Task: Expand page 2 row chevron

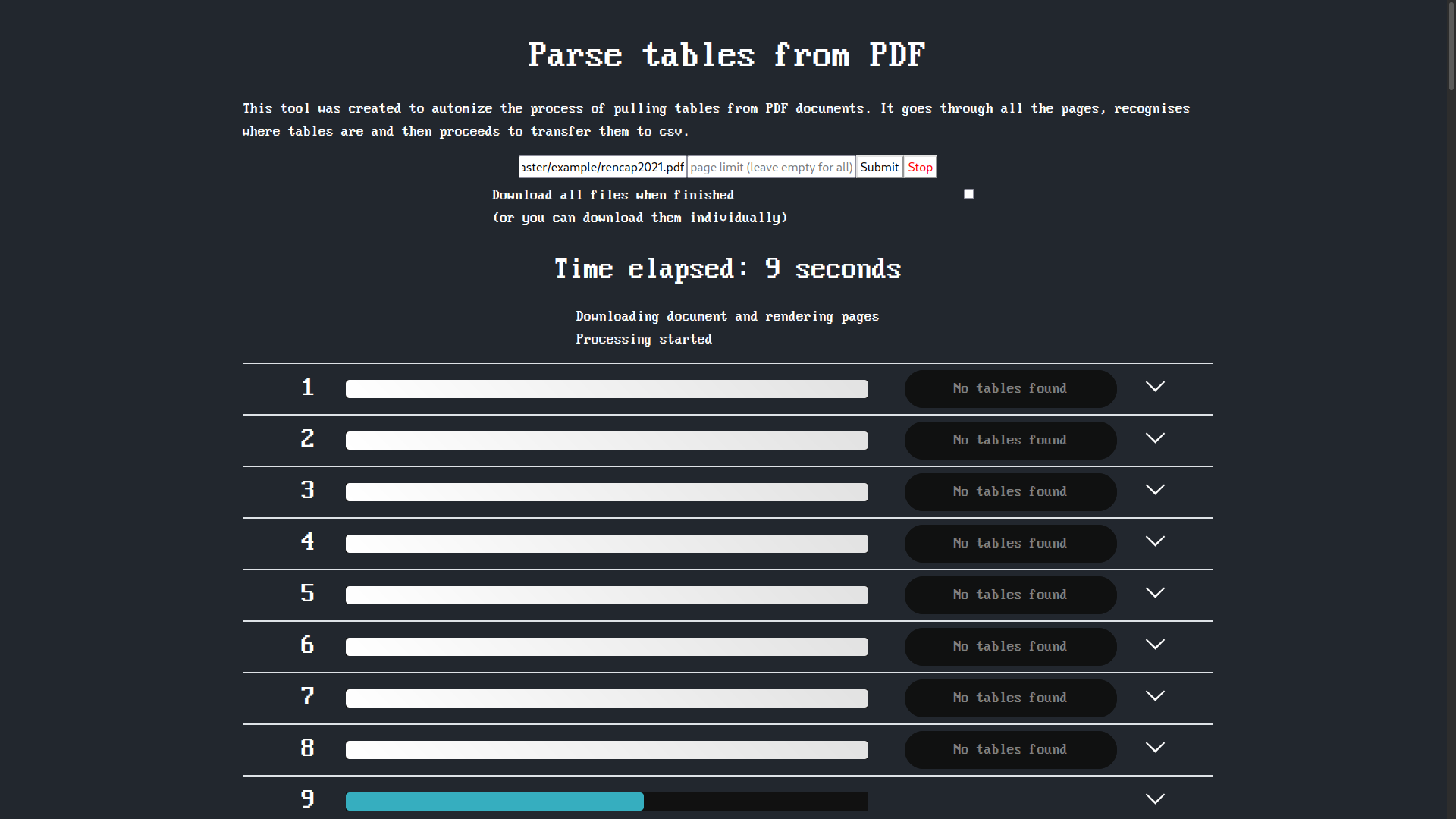Action: point(1155,438)
